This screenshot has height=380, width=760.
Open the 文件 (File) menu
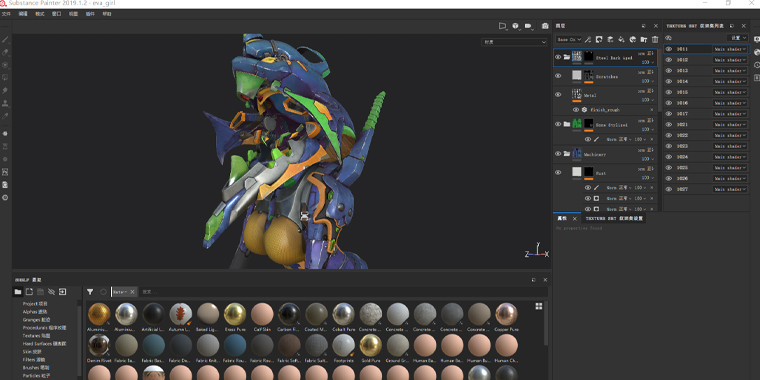point(6,14)
